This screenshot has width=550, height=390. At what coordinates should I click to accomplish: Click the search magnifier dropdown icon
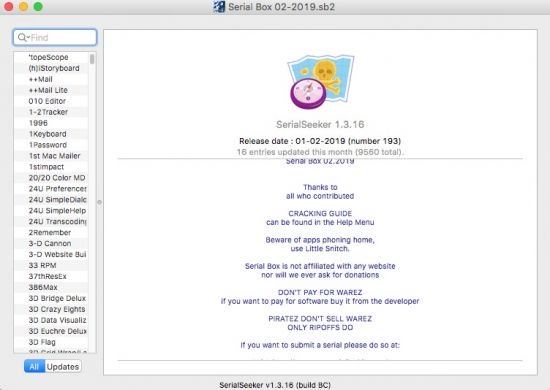coord(23,38)
